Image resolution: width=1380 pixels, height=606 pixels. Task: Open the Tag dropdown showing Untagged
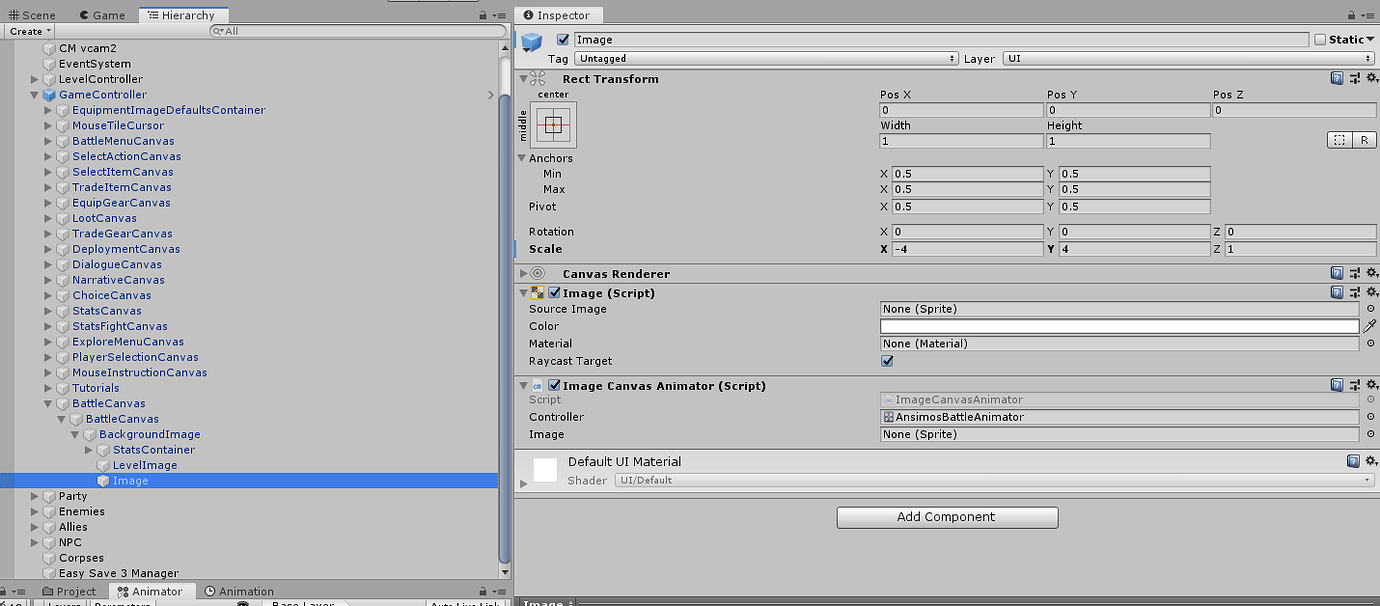pyautogui.click(x=763, y=58)
